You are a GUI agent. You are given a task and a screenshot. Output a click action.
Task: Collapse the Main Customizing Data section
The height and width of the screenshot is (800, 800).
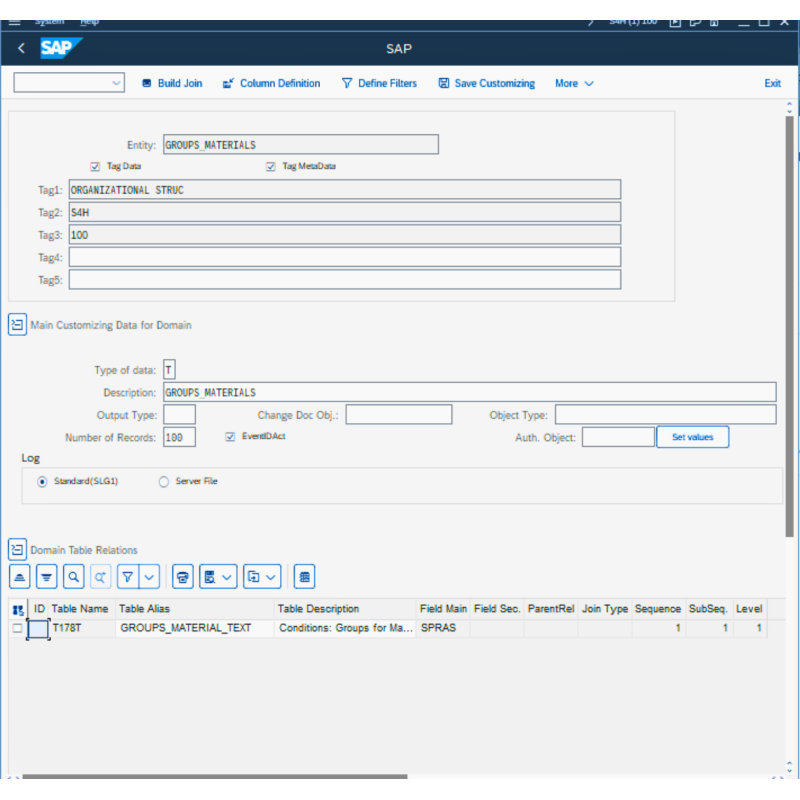pyautogui.click(x=17, y=325)
